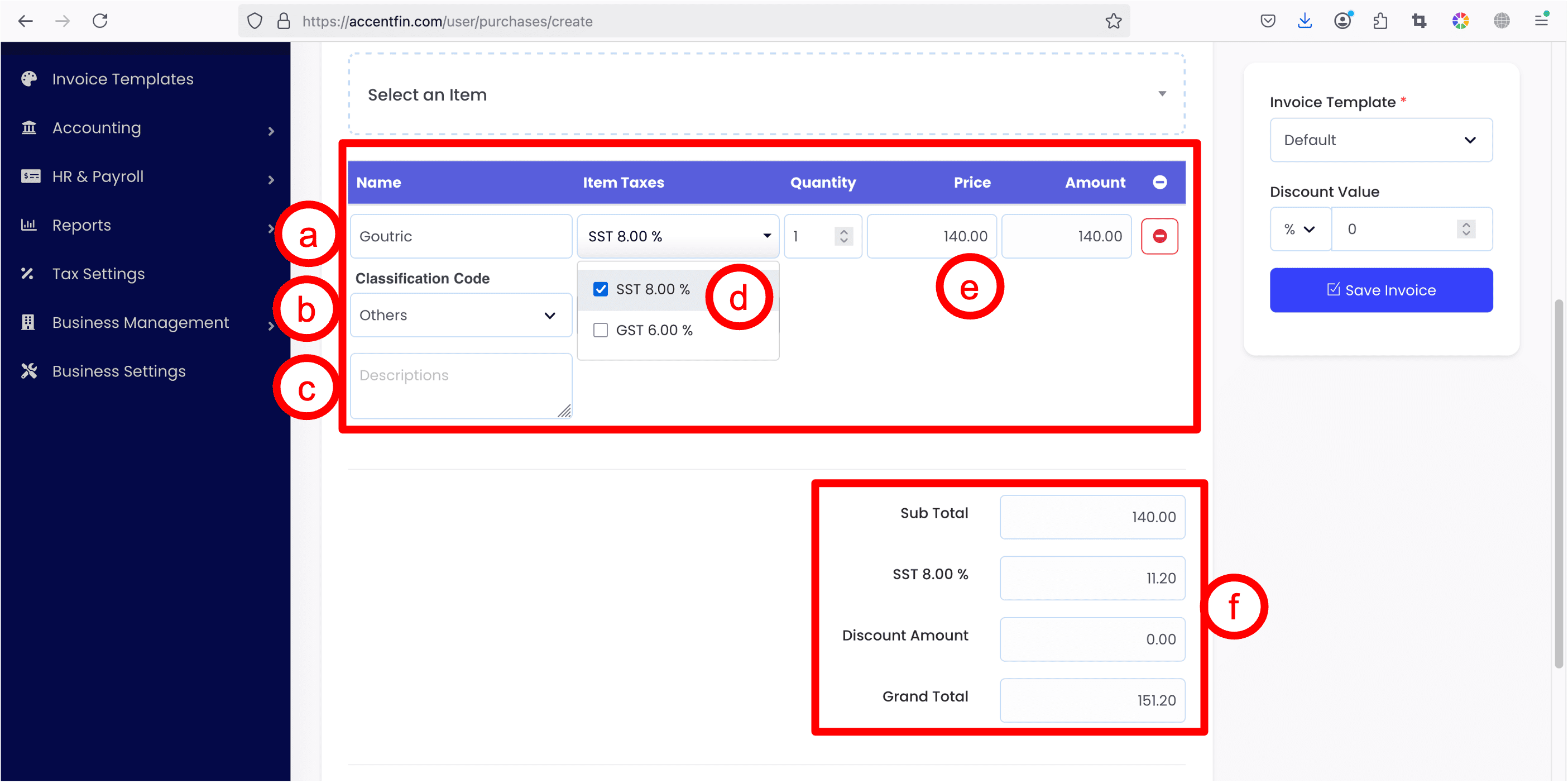Viewport: 1568px width, 783px height.
Task: Increase the item quantity stepper
Action: tap(843, 231)
